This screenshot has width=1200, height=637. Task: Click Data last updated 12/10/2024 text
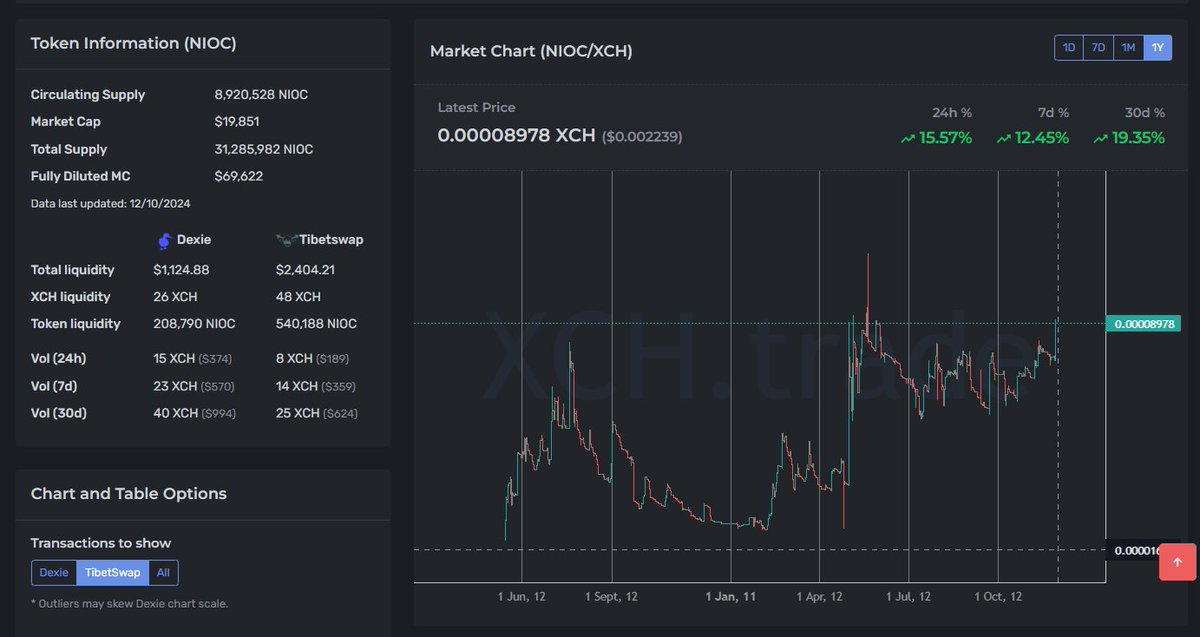110,203
